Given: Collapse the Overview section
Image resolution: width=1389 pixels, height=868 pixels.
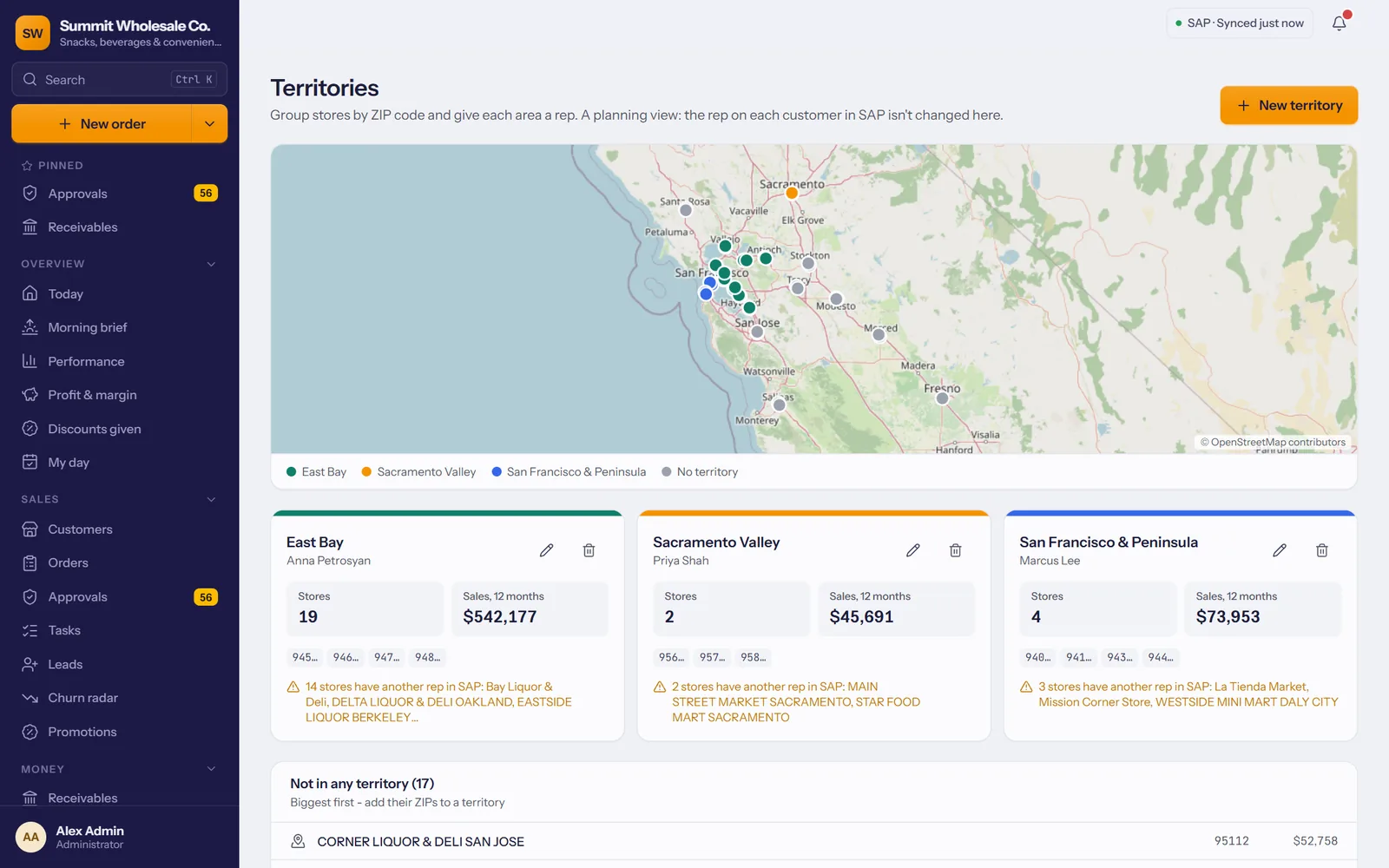Looking at the screenshot, I should click(x=211, y=264).
